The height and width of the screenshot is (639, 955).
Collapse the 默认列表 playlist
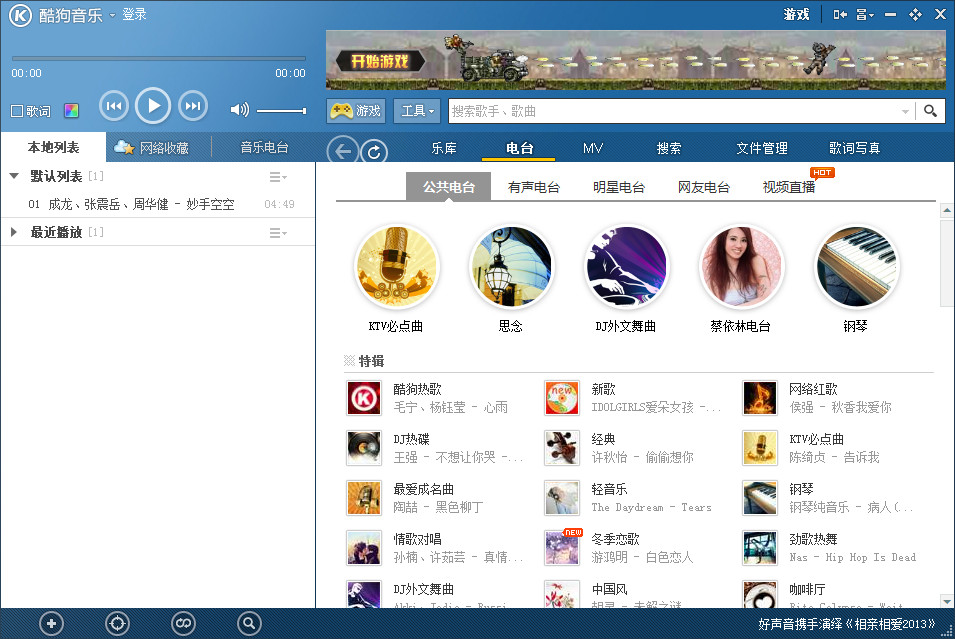(14, 176)
